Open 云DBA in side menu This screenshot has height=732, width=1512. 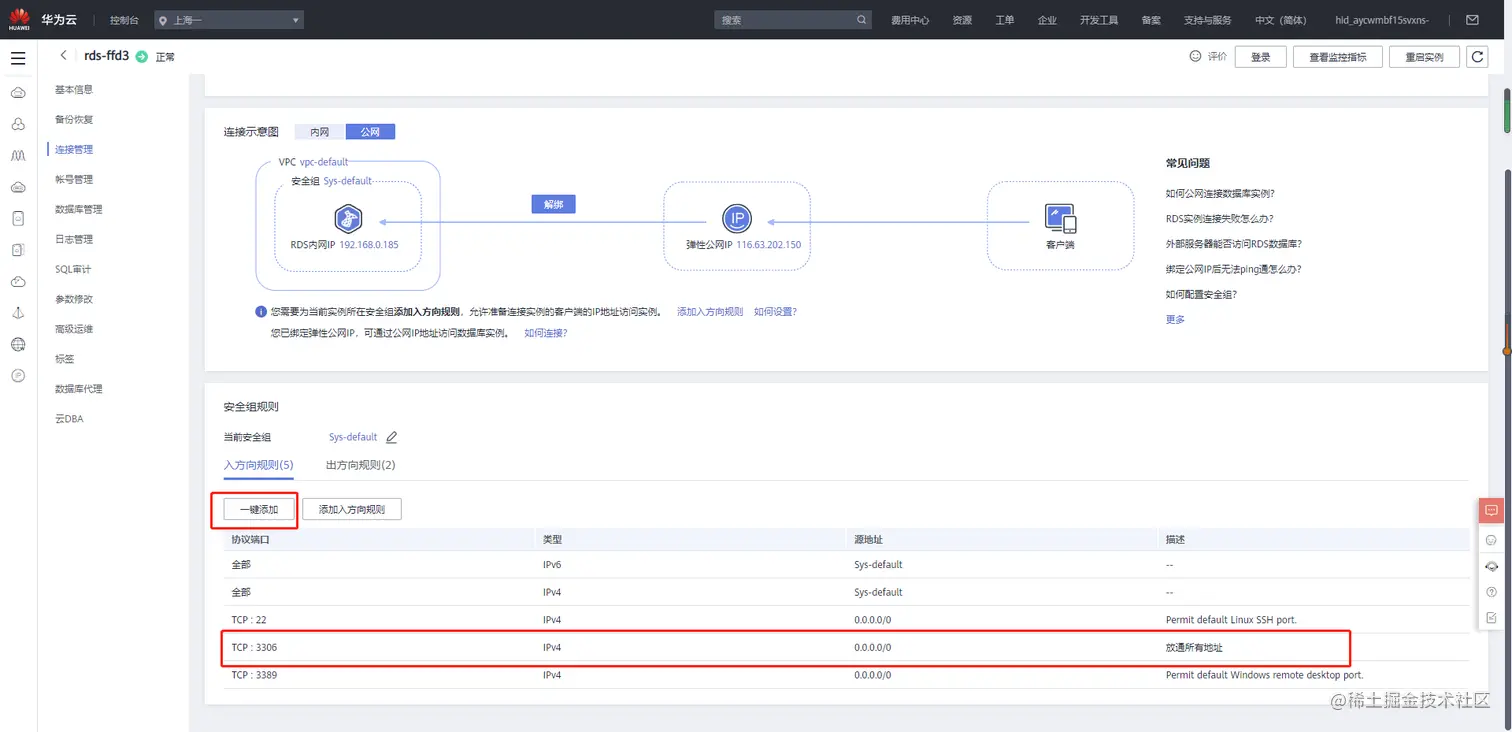point(69,419)
